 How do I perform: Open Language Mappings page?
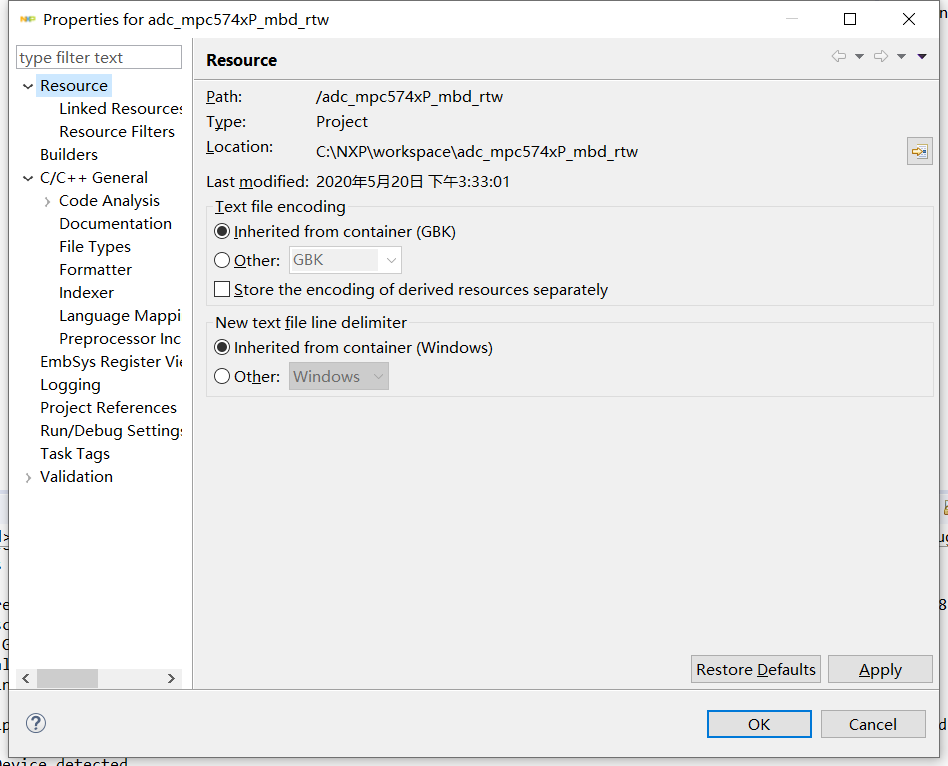coord(120,316)
